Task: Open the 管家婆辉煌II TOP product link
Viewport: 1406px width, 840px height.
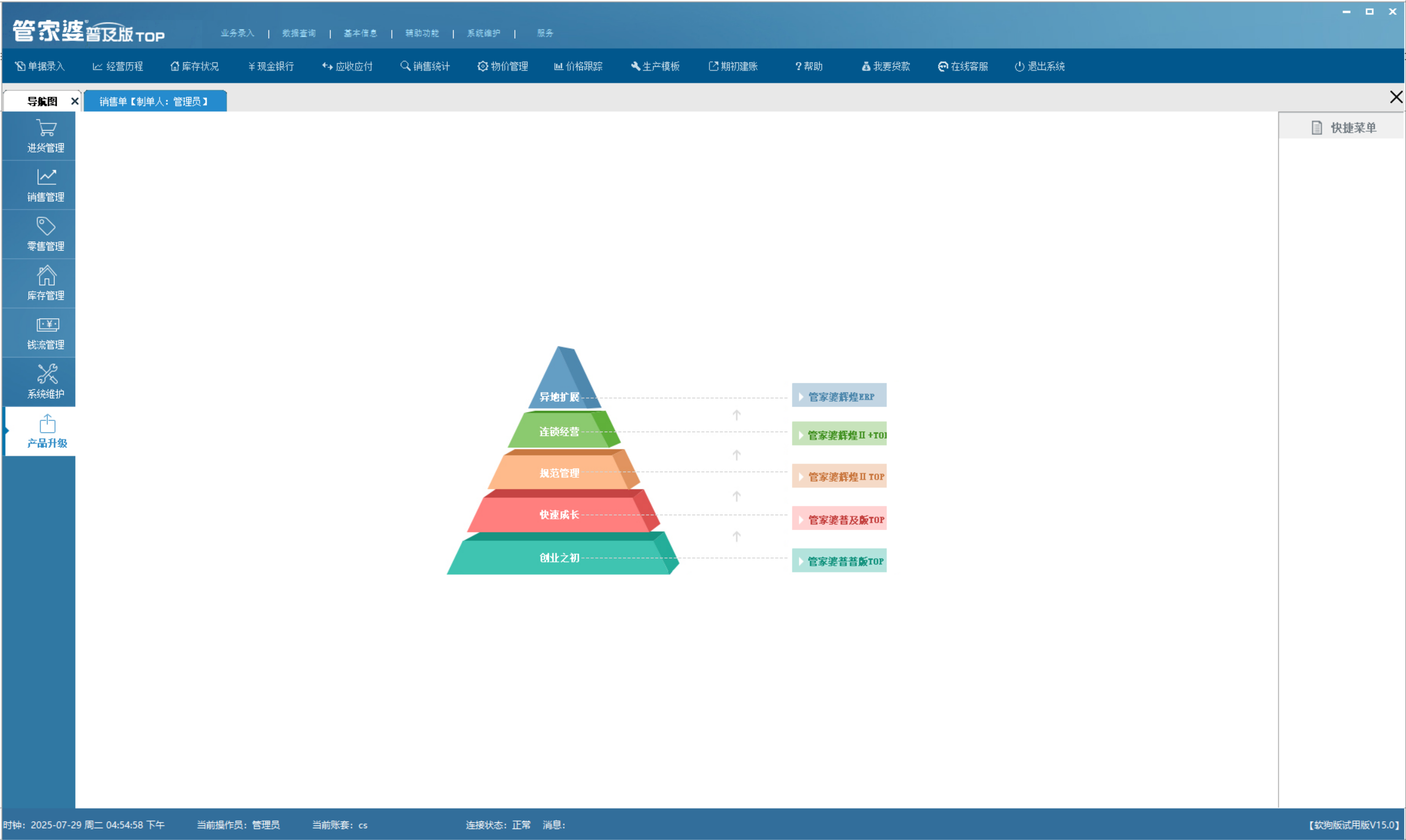Action: (x=839, y=476)
